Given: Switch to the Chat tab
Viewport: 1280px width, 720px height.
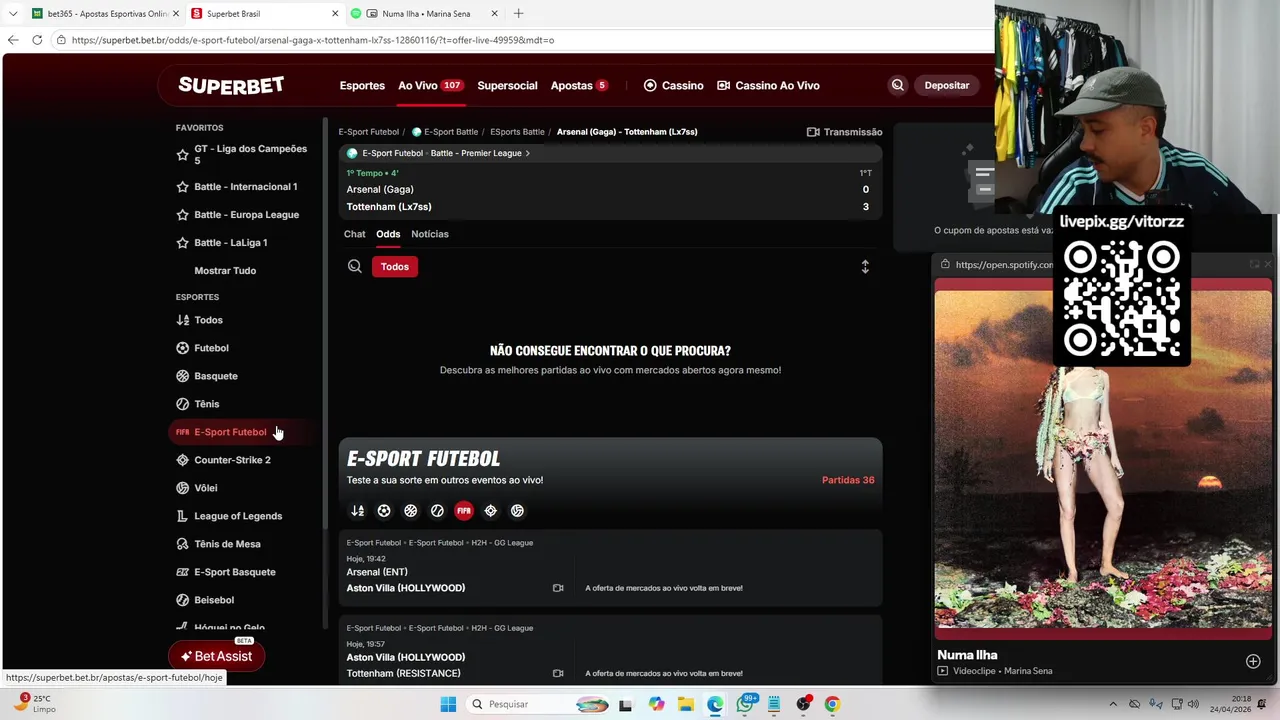Looking at the screenshot, I should pos(355,234).
